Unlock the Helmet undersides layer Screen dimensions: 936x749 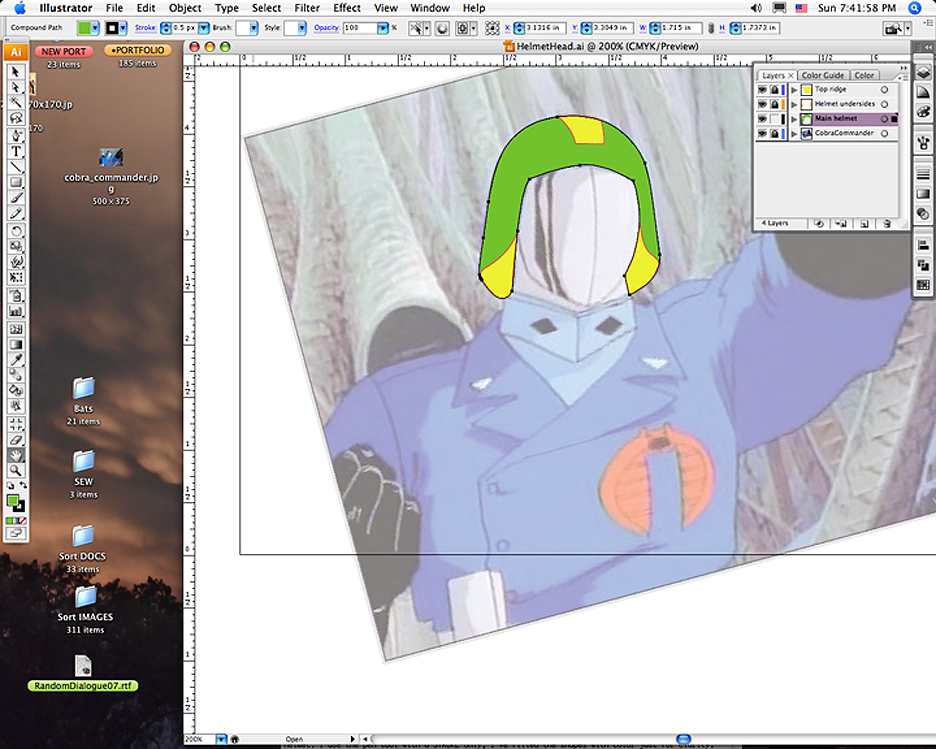coord(774,104)
